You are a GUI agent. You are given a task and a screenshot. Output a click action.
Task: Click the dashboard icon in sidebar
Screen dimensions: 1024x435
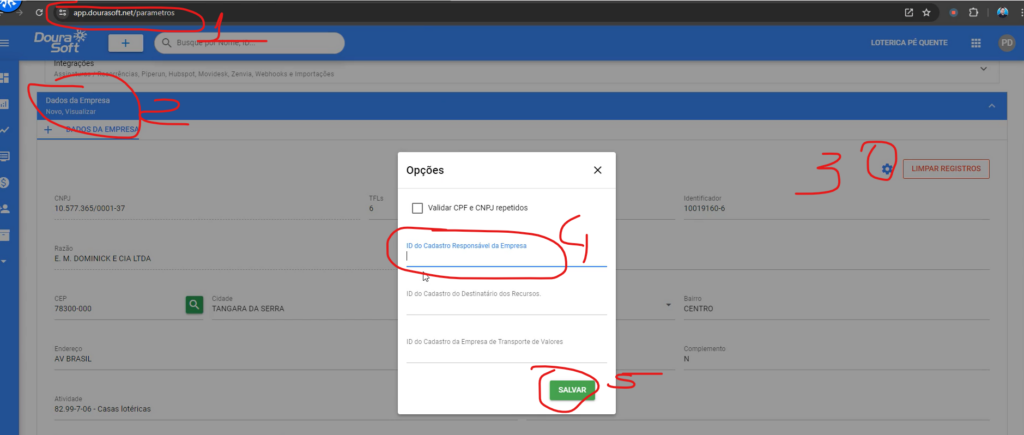(5, 77)
